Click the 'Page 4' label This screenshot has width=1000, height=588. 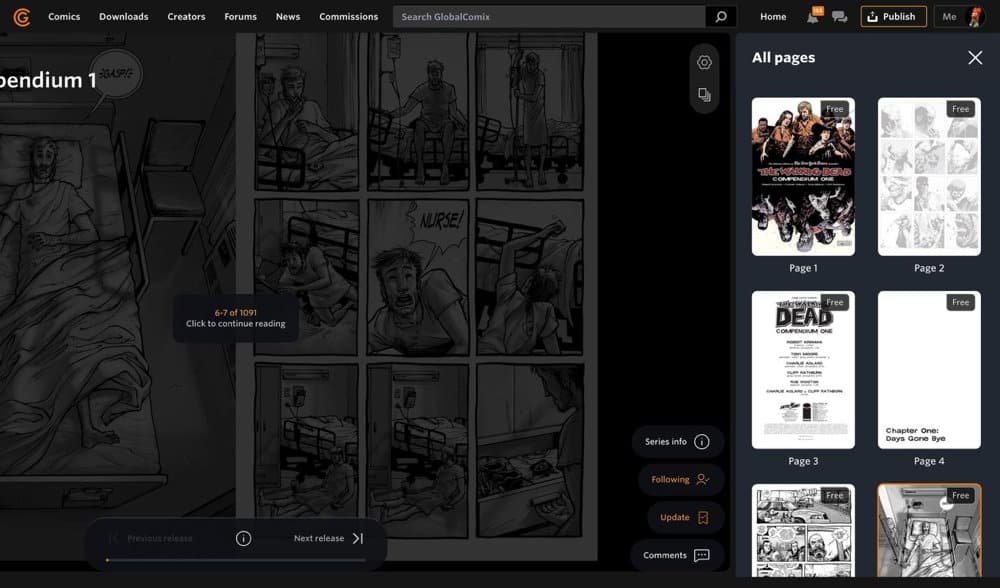929,461
